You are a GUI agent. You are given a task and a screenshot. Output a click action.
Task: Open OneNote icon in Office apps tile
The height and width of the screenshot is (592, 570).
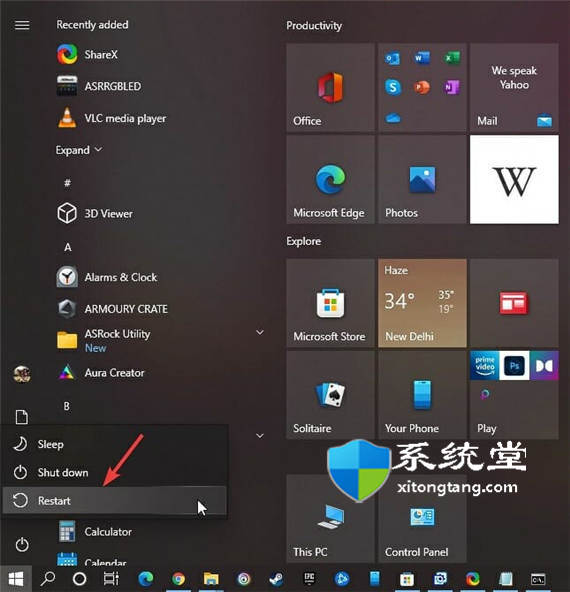[451, 87]
